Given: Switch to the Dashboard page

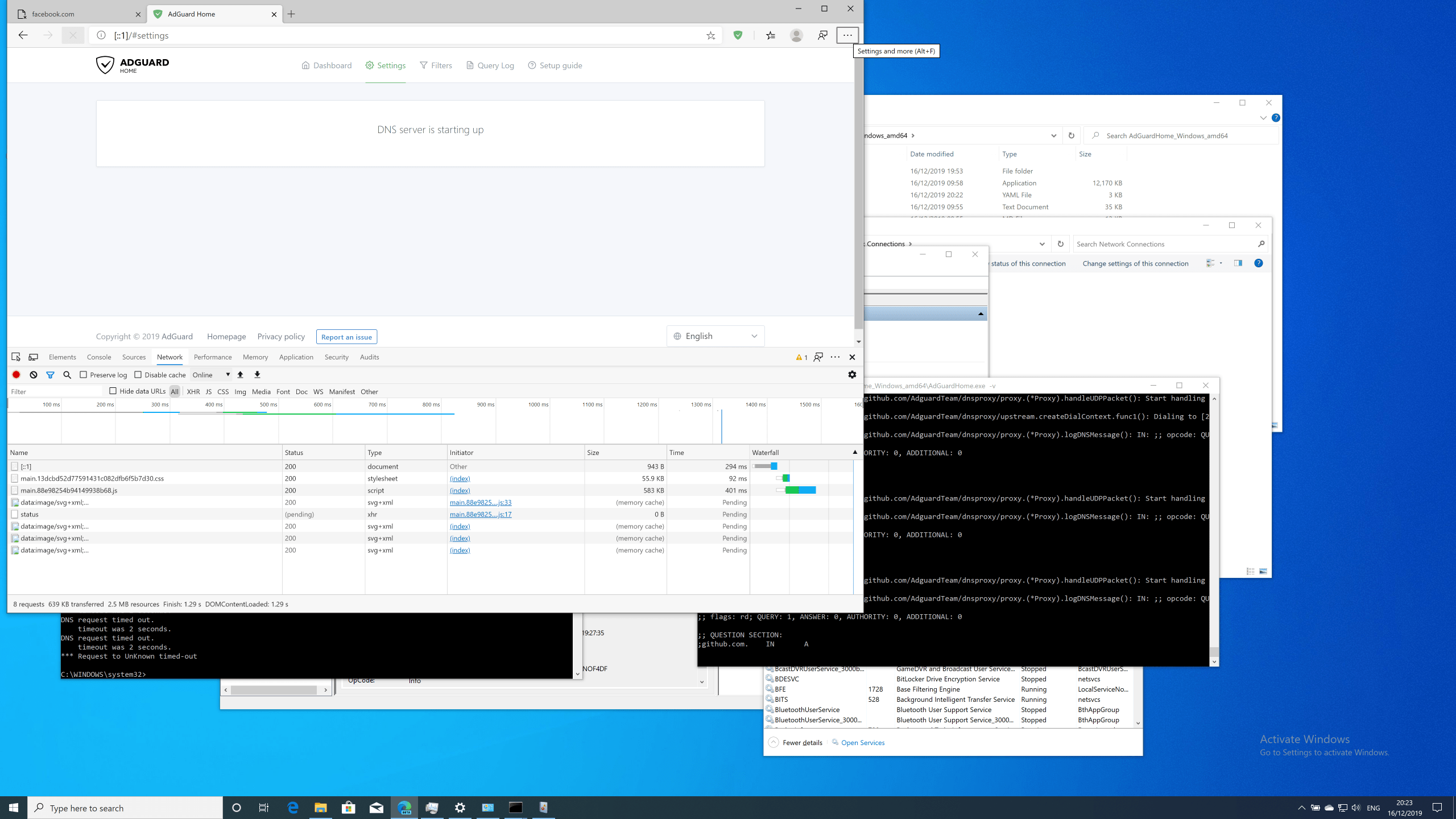Looking at the screenshot, I should pyautogui.click(x=326, y=65).
